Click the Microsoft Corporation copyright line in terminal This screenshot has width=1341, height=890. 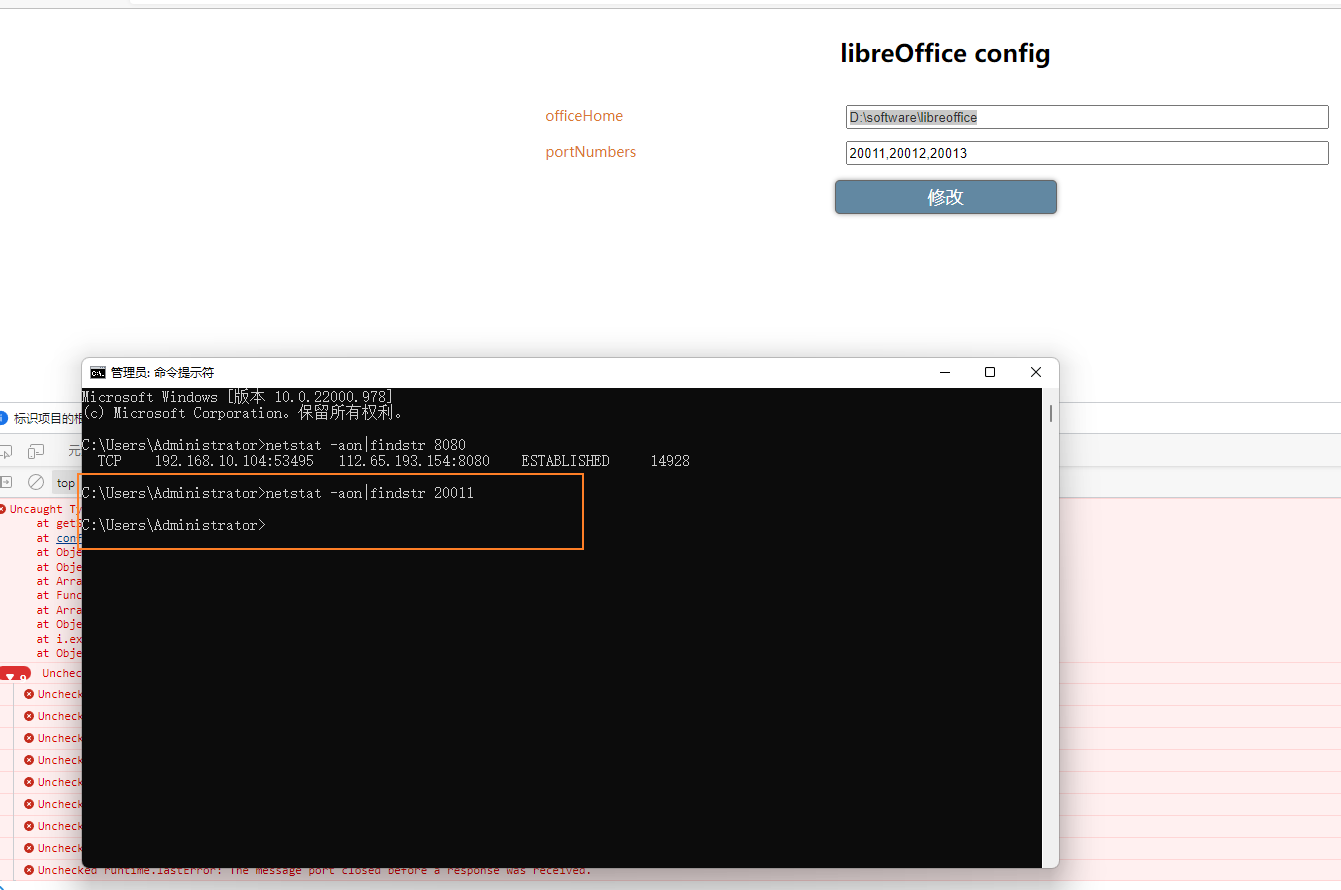(243, 413)
